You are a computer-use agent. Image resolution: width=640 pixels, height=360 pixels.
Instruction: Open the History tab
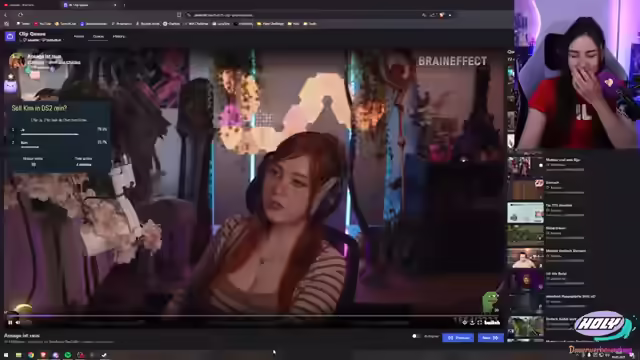tap(119, 36)
